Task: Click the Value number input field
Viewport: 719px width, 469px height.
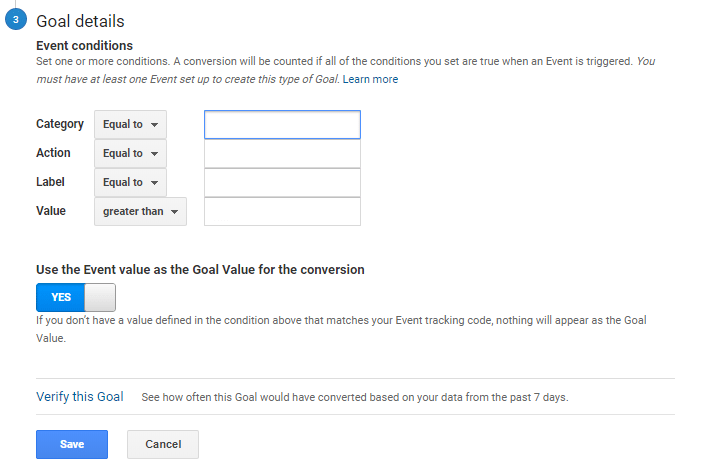Action: click(282, 211)
